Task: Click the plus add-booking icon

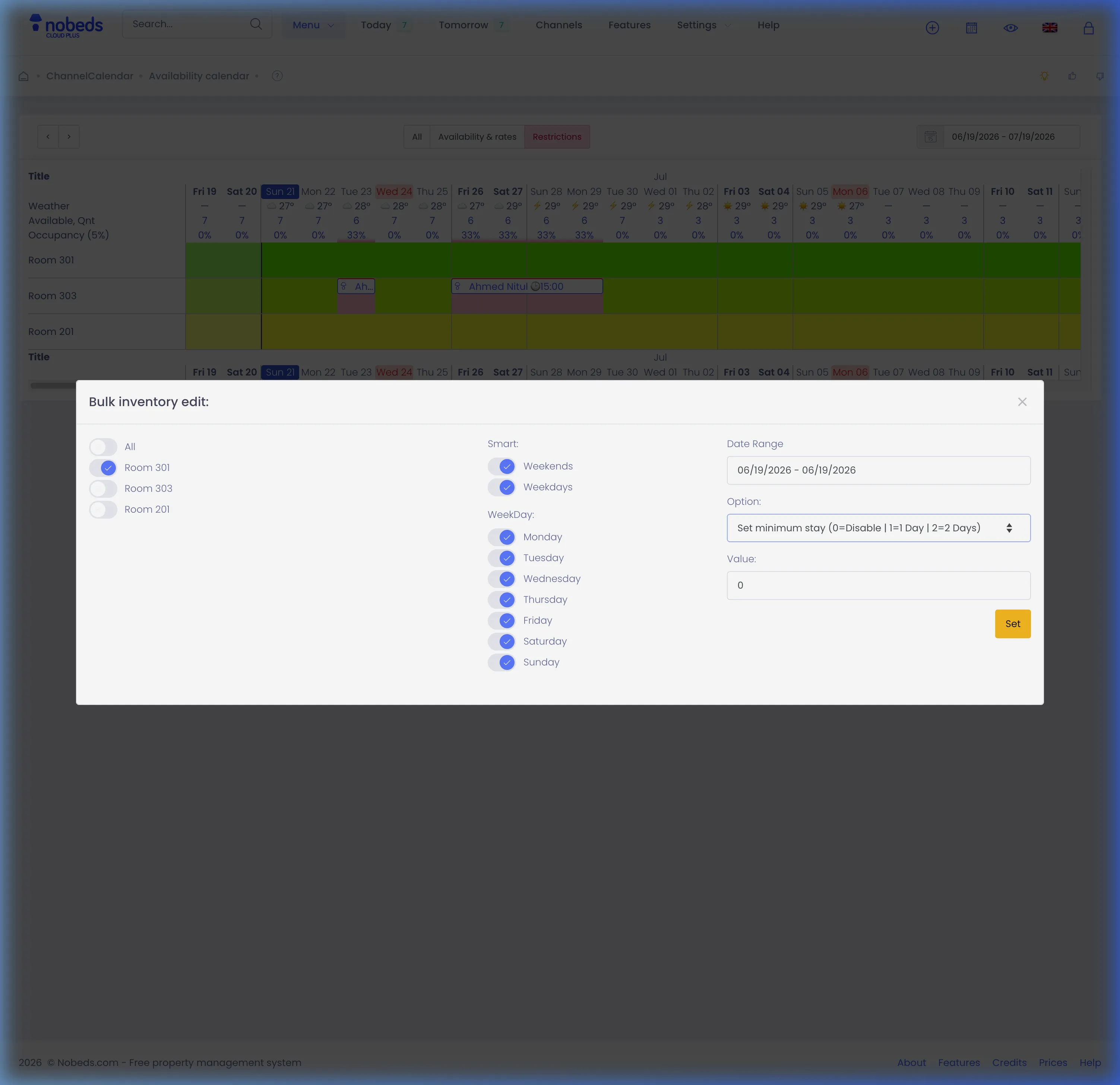Action: pos(932,28)
